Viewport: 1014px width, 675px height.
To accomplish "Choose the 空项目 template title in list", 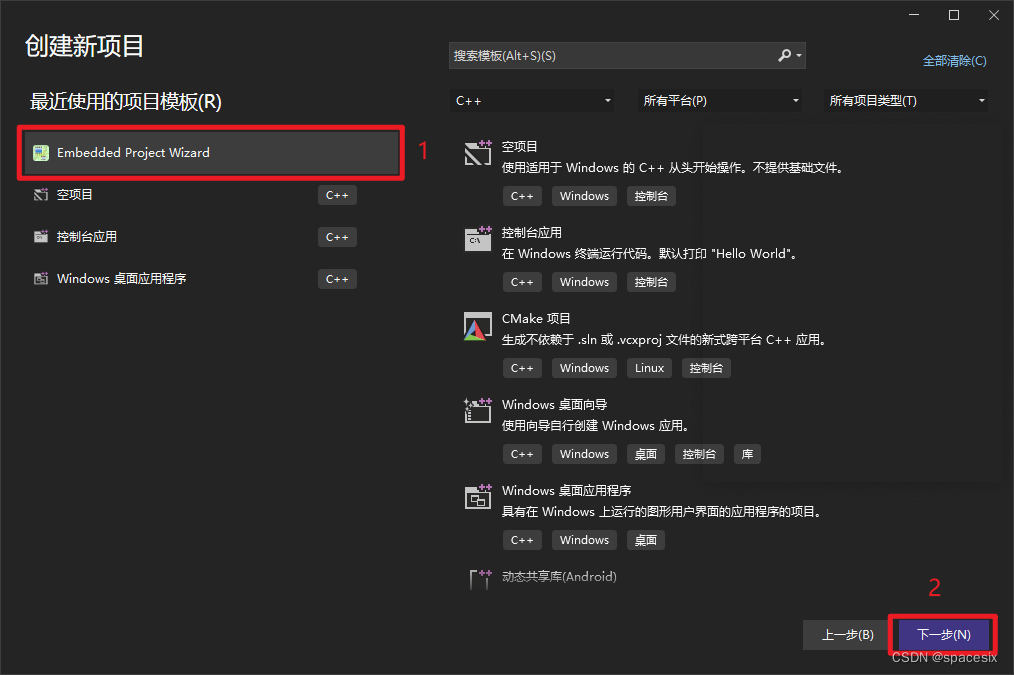I will (519, 147).
